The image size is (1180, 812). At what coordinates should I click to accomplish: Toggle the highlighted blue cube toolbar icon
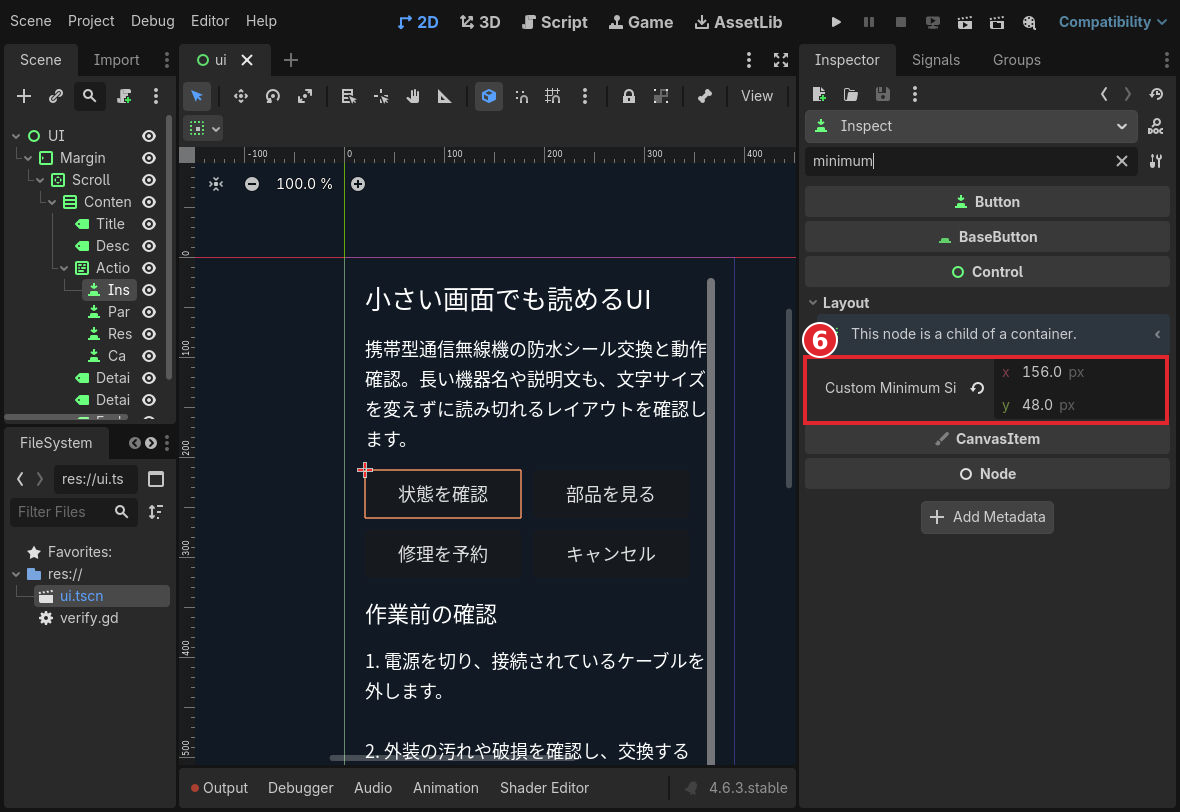[489, 96]
